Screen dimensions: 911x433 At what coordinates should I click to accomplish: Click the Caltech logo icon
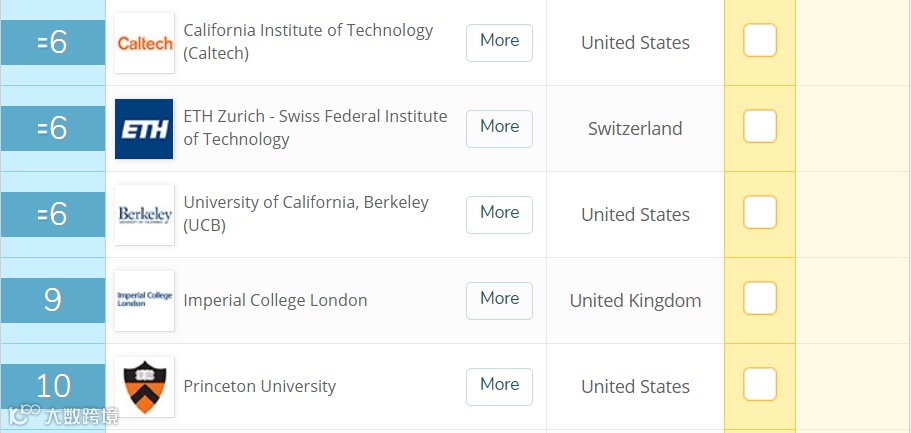point(144,43)
